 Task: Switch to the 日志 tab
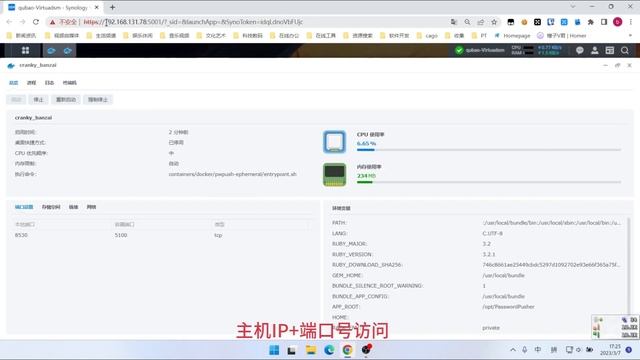(x=49, y=83)
